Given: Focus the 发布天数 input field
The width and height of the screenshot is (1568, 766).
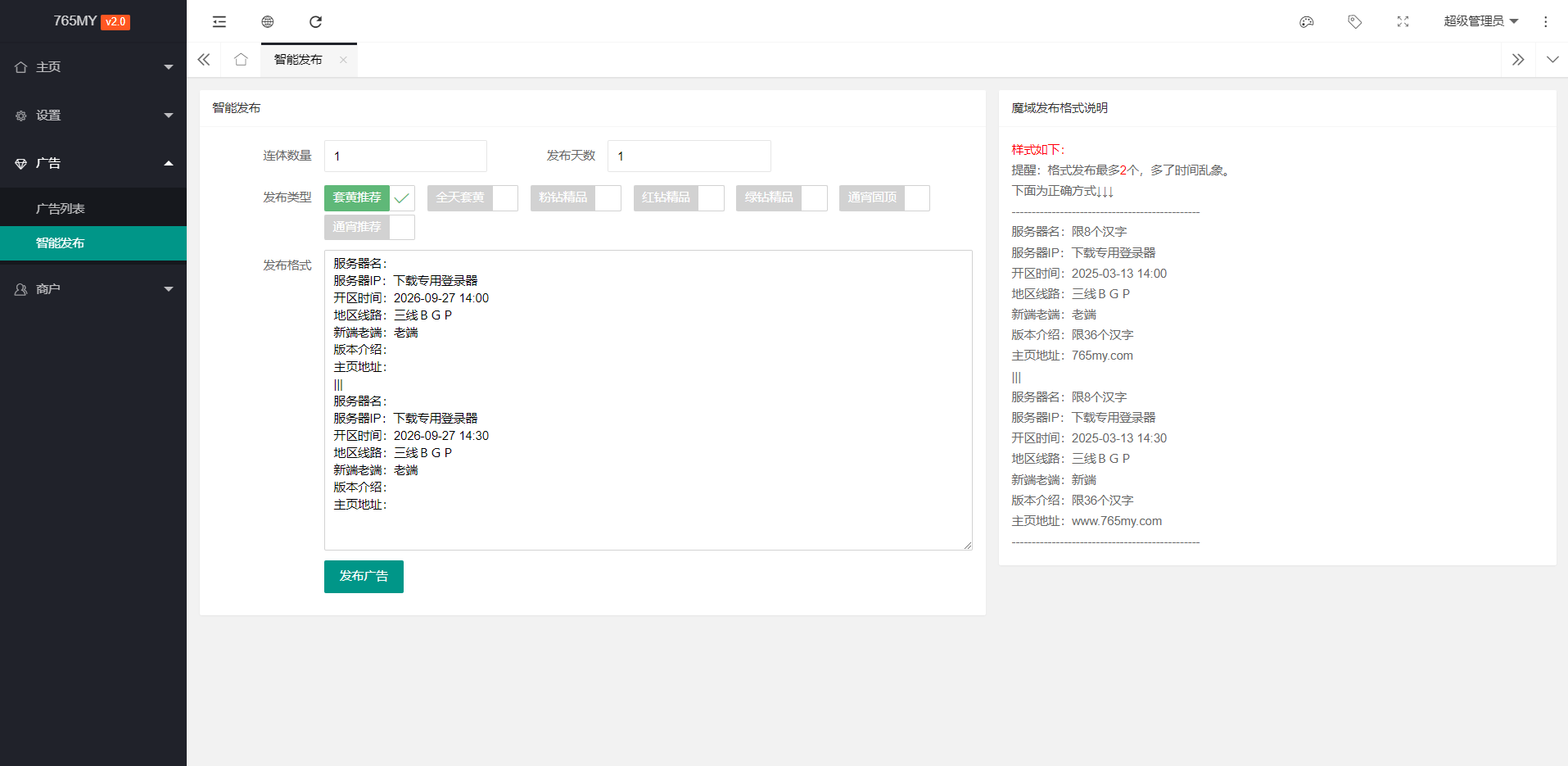Looking at the screenshot, I should (x=689, y=156).
